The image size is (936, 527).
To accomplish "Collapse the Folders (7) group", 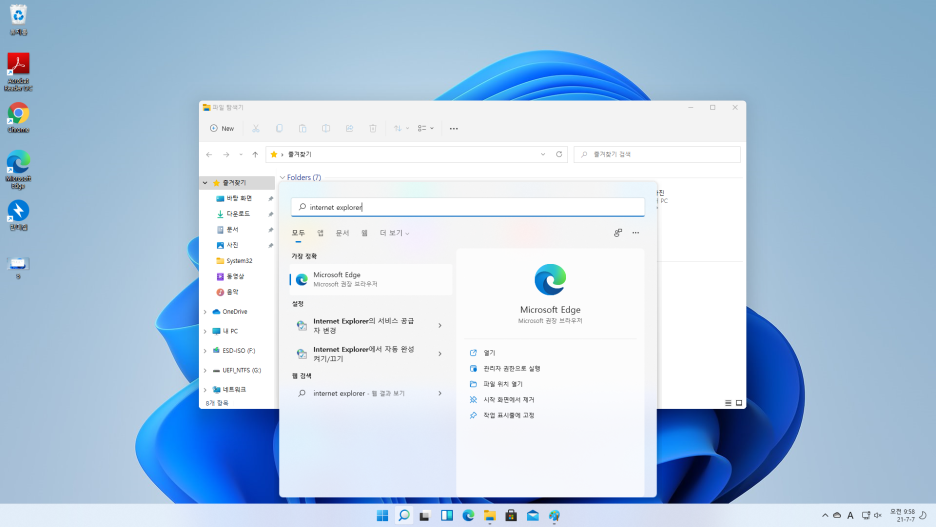I will pyautogui.click(x=282, y=177).
